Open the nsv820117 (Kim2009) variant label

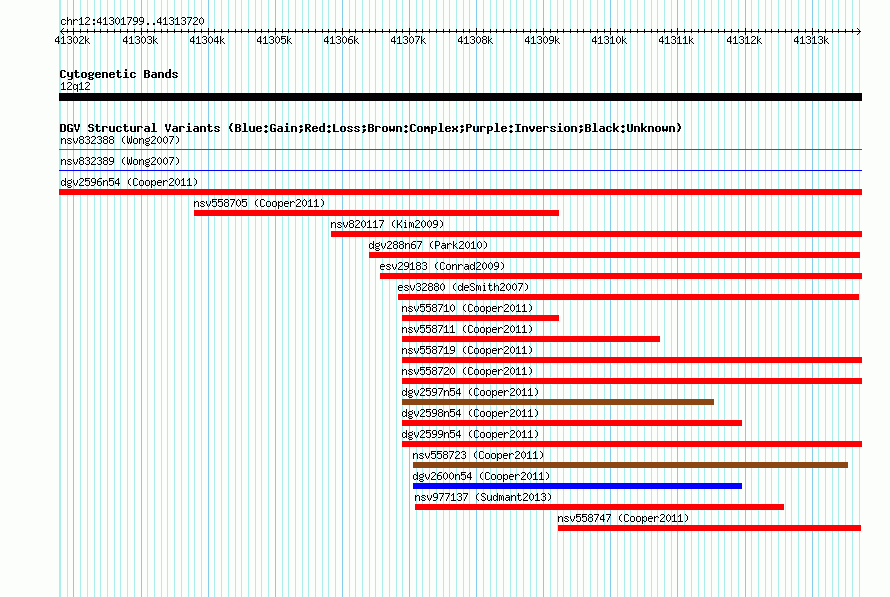coord(387,224)
